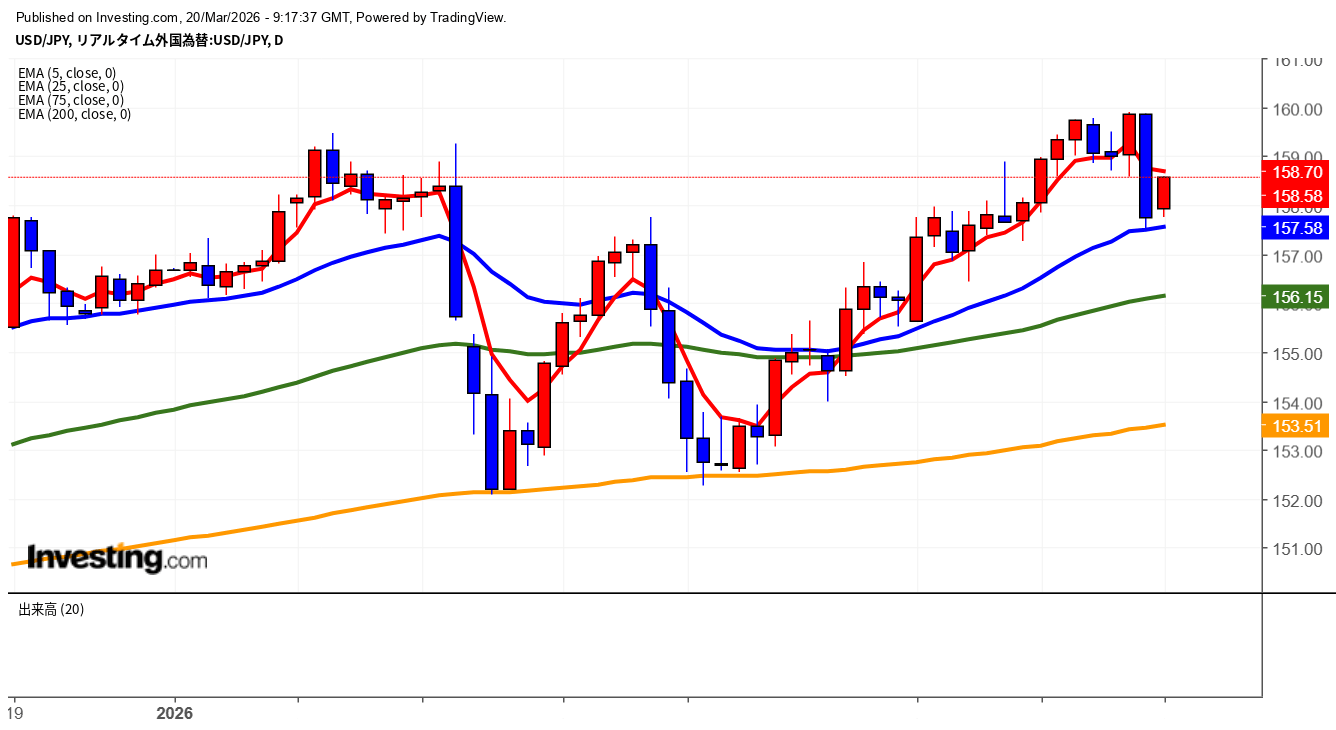1336x730 pixels.
Task: Click the last red candlestick on the right
Action: click(x=1164, y=192)
